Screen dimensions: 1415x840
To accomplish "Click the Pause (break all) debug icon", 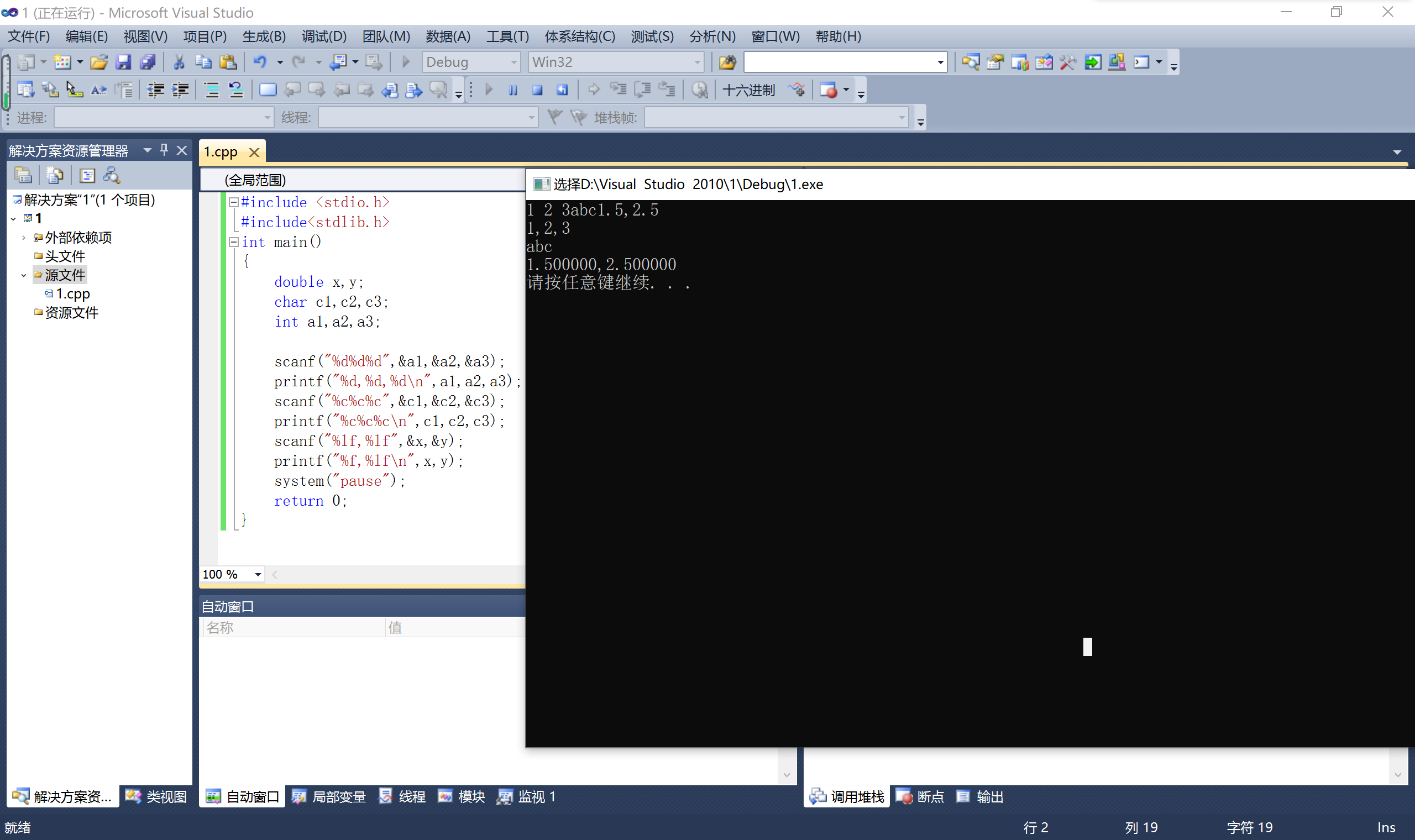I will point(513,90).
